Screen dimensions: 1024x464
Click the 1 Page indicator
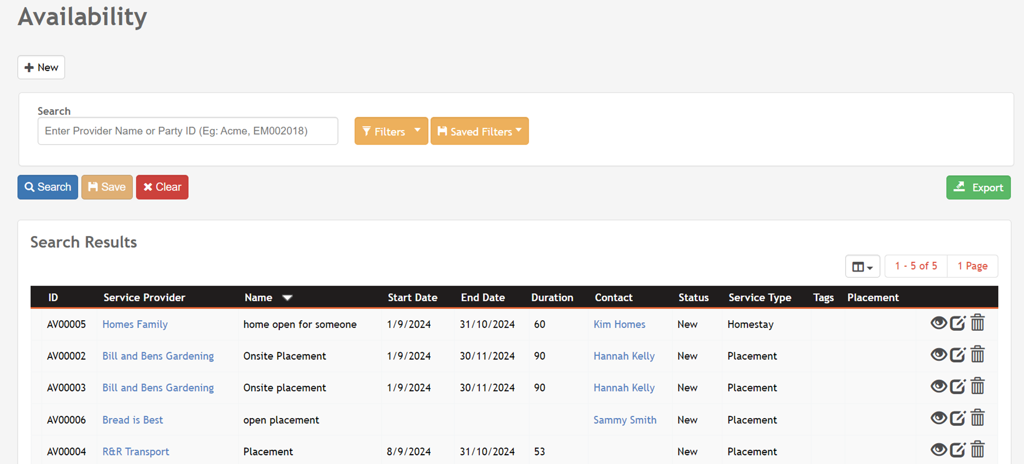click(x=972, y=266)
